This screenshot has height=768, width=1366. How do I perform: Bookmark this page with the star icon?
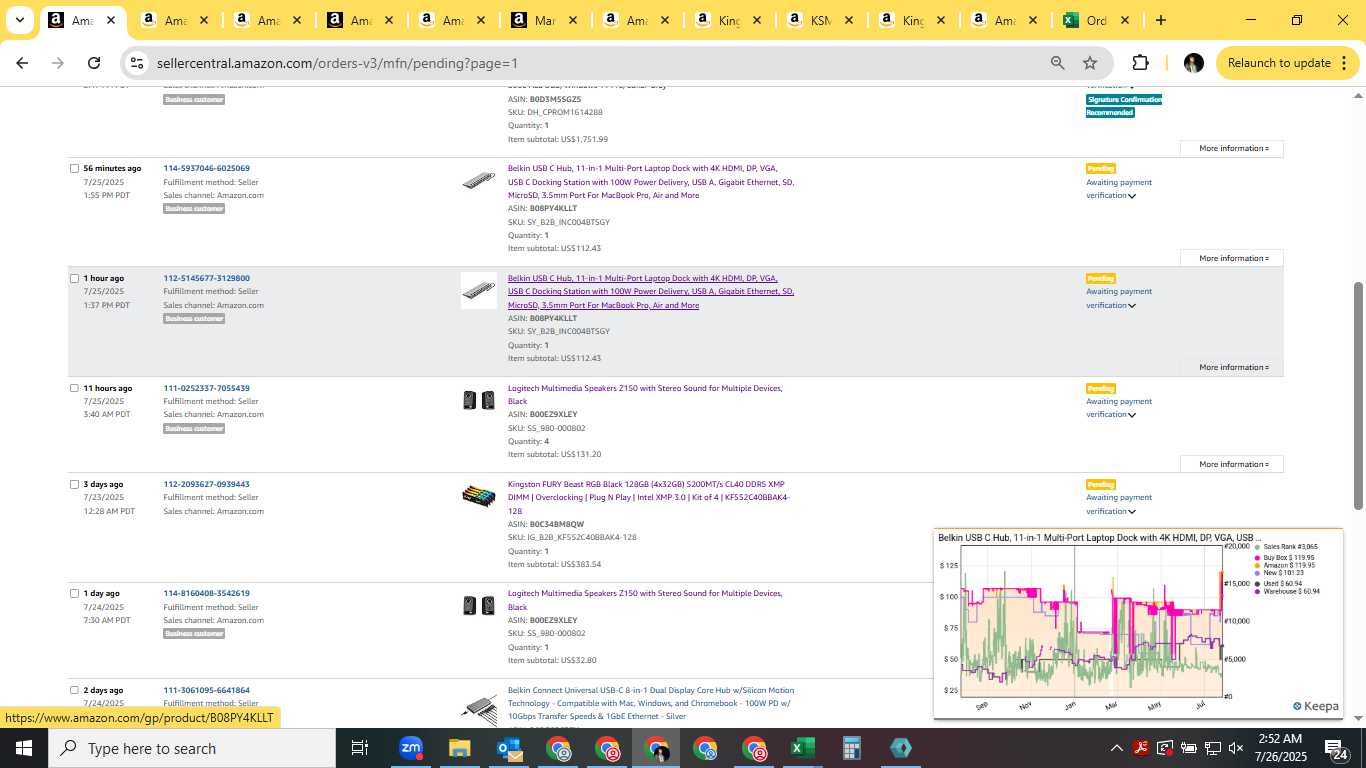click(x=1090, y=63)
